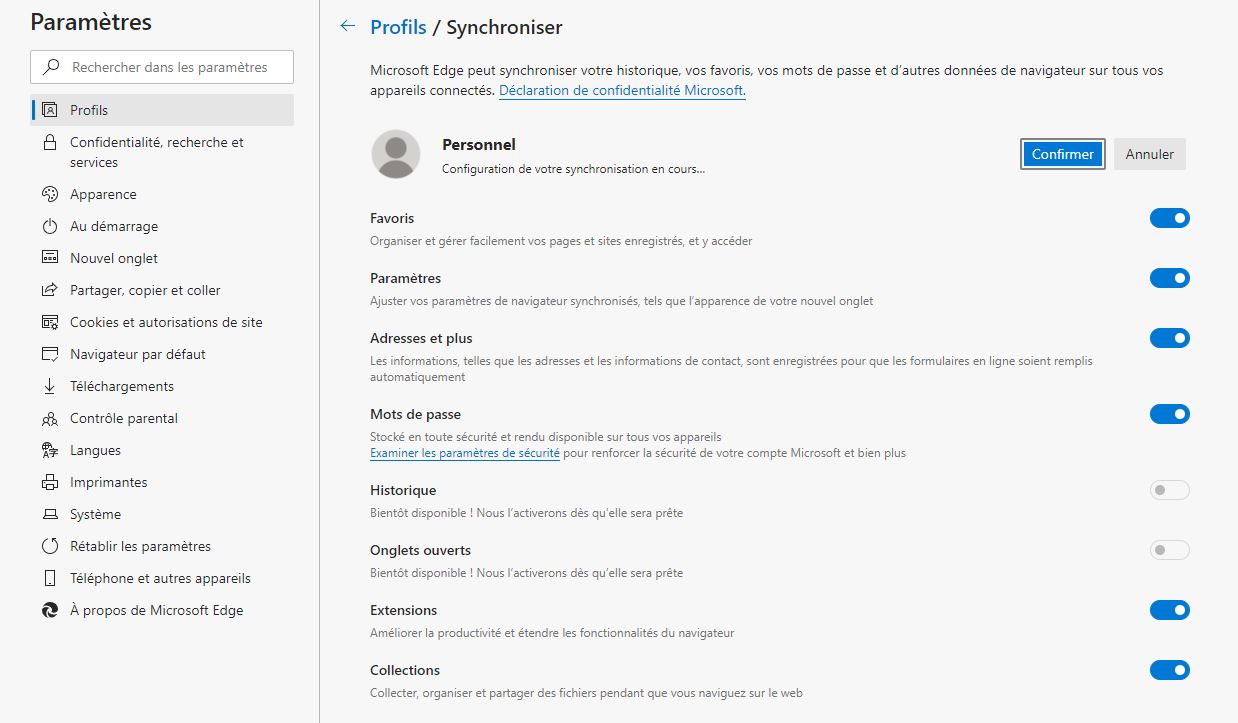Open Déclaration de confidentialité Microsoft link
This screenshot has height=723, width=1238.
pos(622,90)
